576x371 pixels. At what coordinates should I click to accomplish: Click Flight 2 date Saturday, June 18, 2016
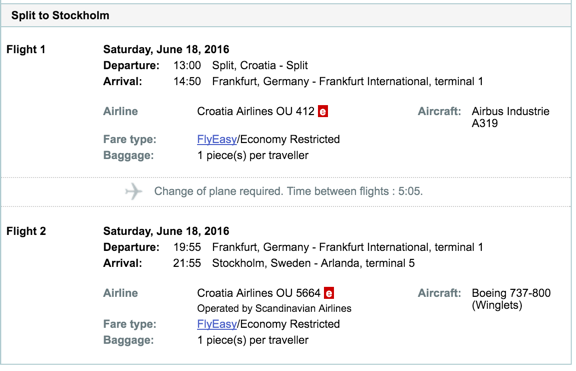point(166,231)
